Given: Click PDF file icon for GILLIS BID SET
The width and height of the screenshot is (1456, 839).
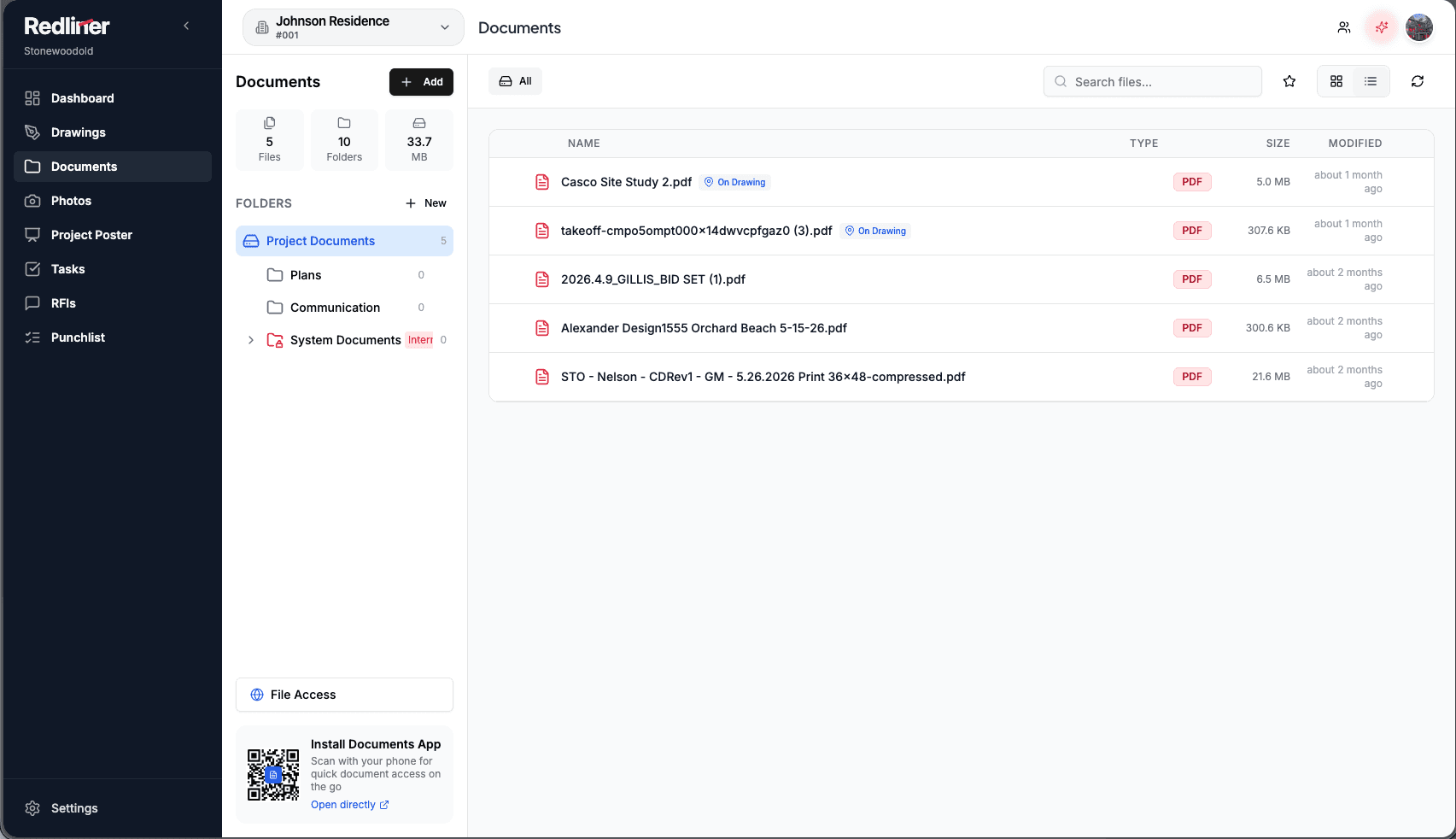Looking at the screenshot, I should pos(542,279).
